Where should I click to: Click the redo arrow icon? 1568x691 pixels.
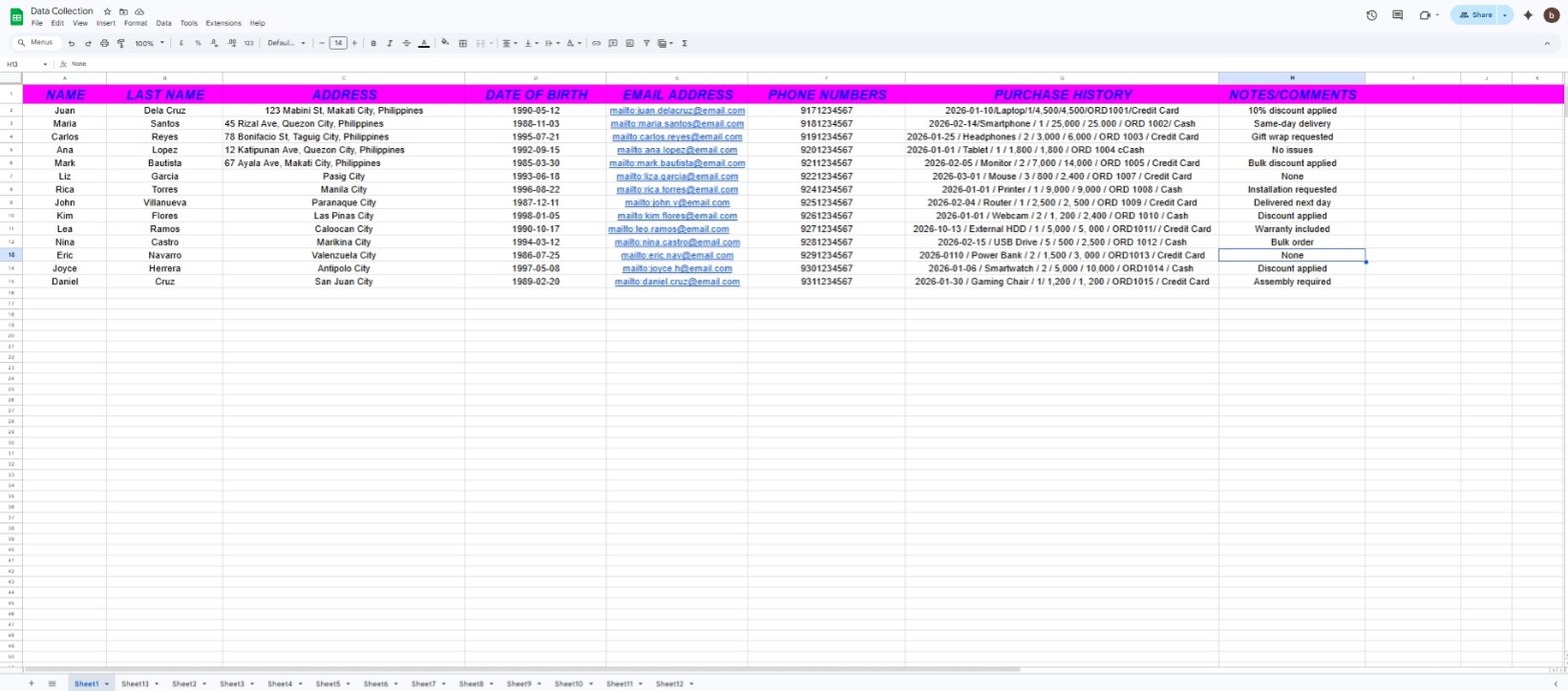click(88, 43)
